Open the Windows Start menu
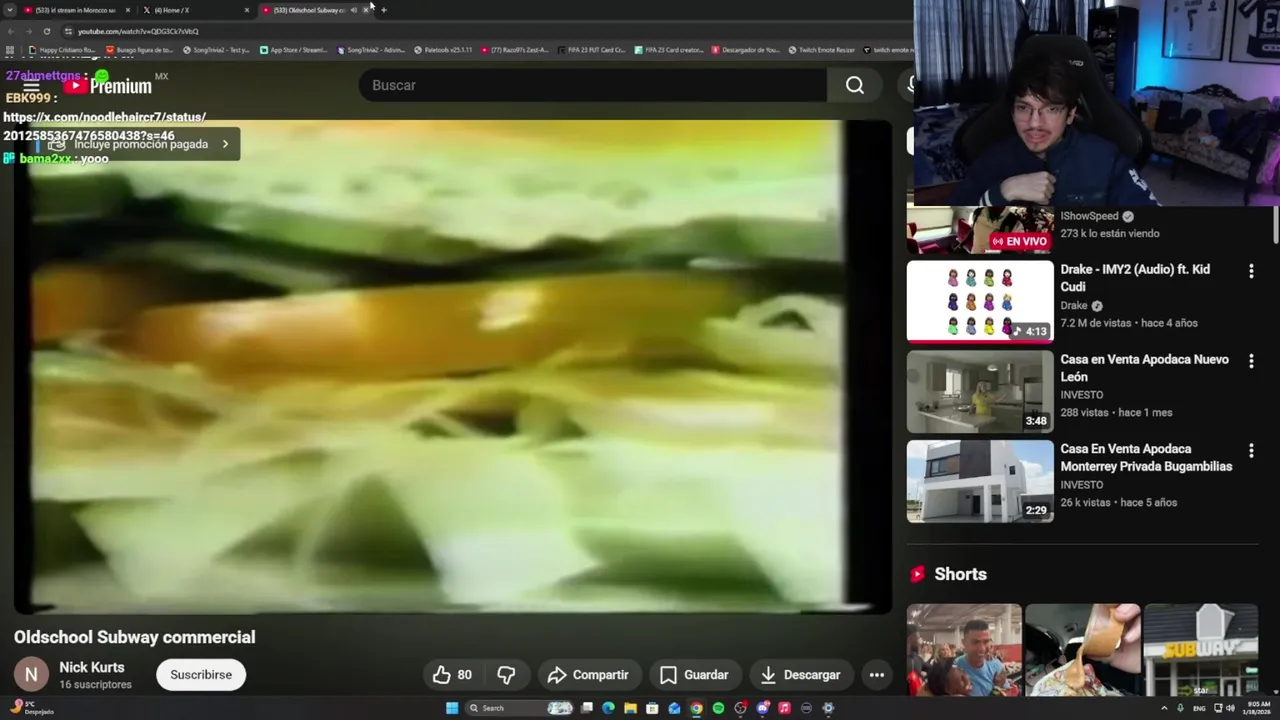 [452, 708]
